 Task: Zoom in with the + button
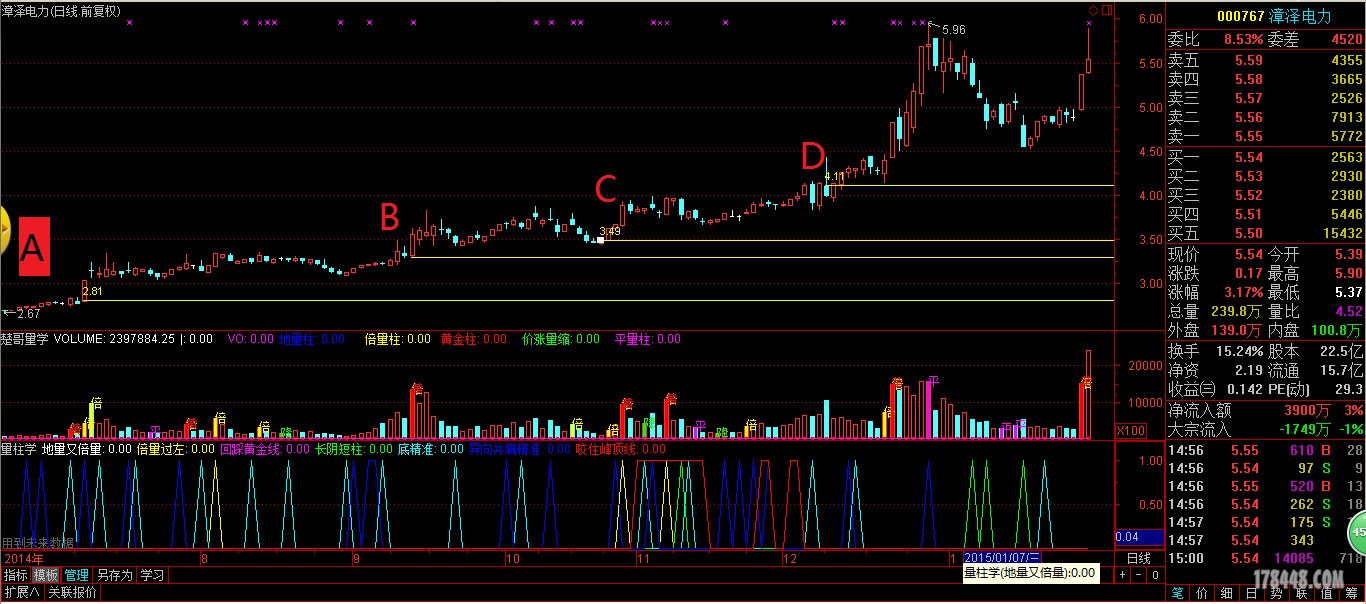coord(1124,575)
